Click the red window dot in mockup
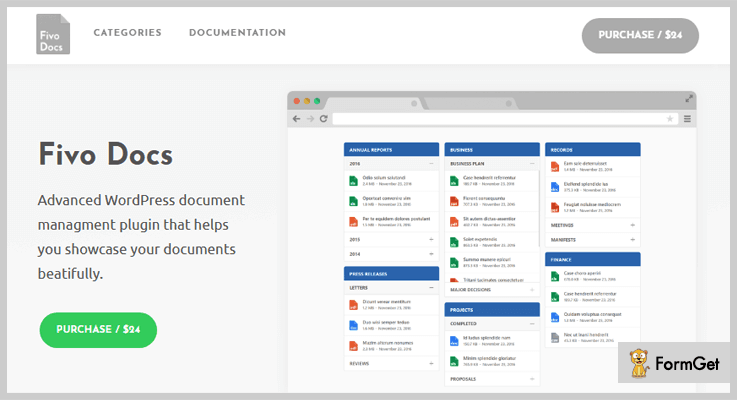737x400 pixels. (297, 101)
